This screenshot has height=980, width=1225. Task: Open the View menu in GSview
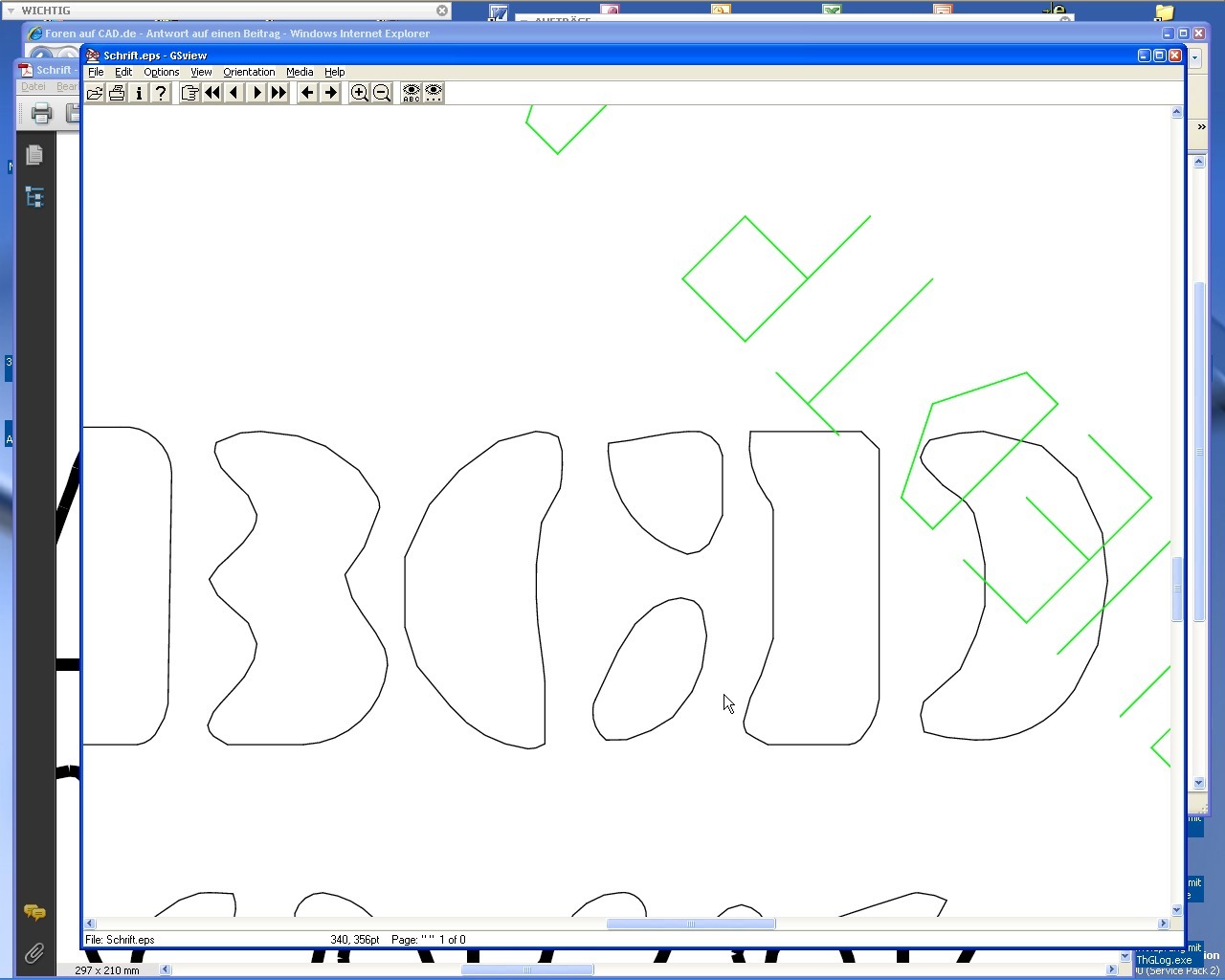[201, 72]
